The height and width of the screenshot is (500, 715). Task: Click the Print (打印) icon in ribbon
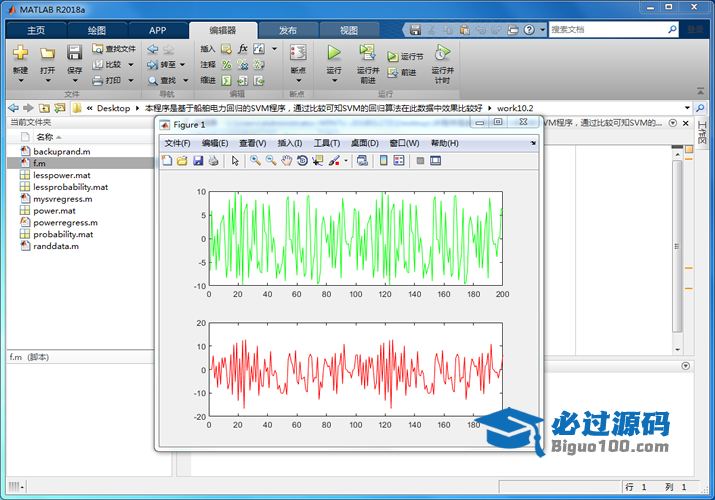[x=98, y=81]
